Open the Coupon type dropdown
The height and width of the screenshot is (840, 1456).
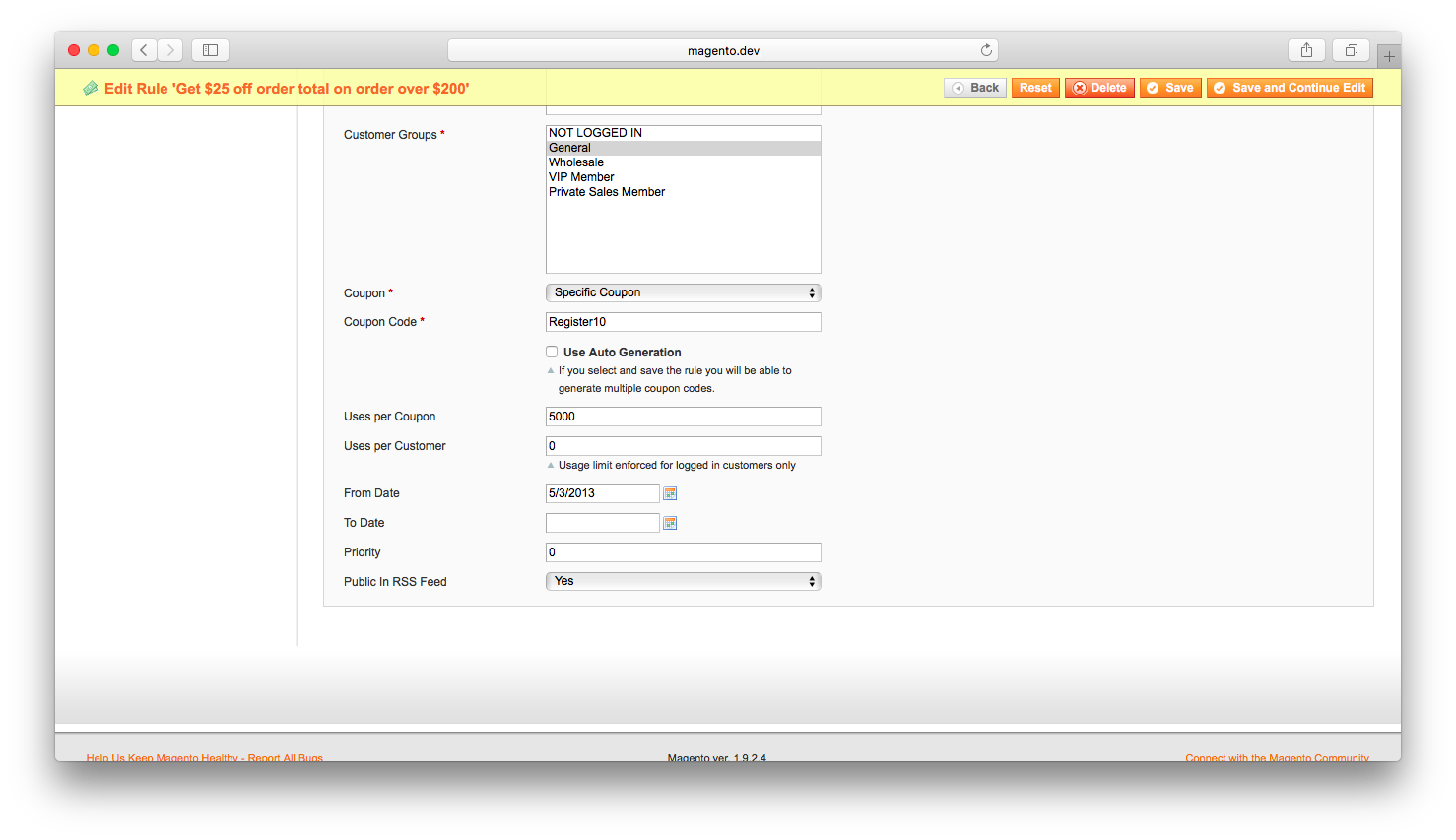(683, 292)
